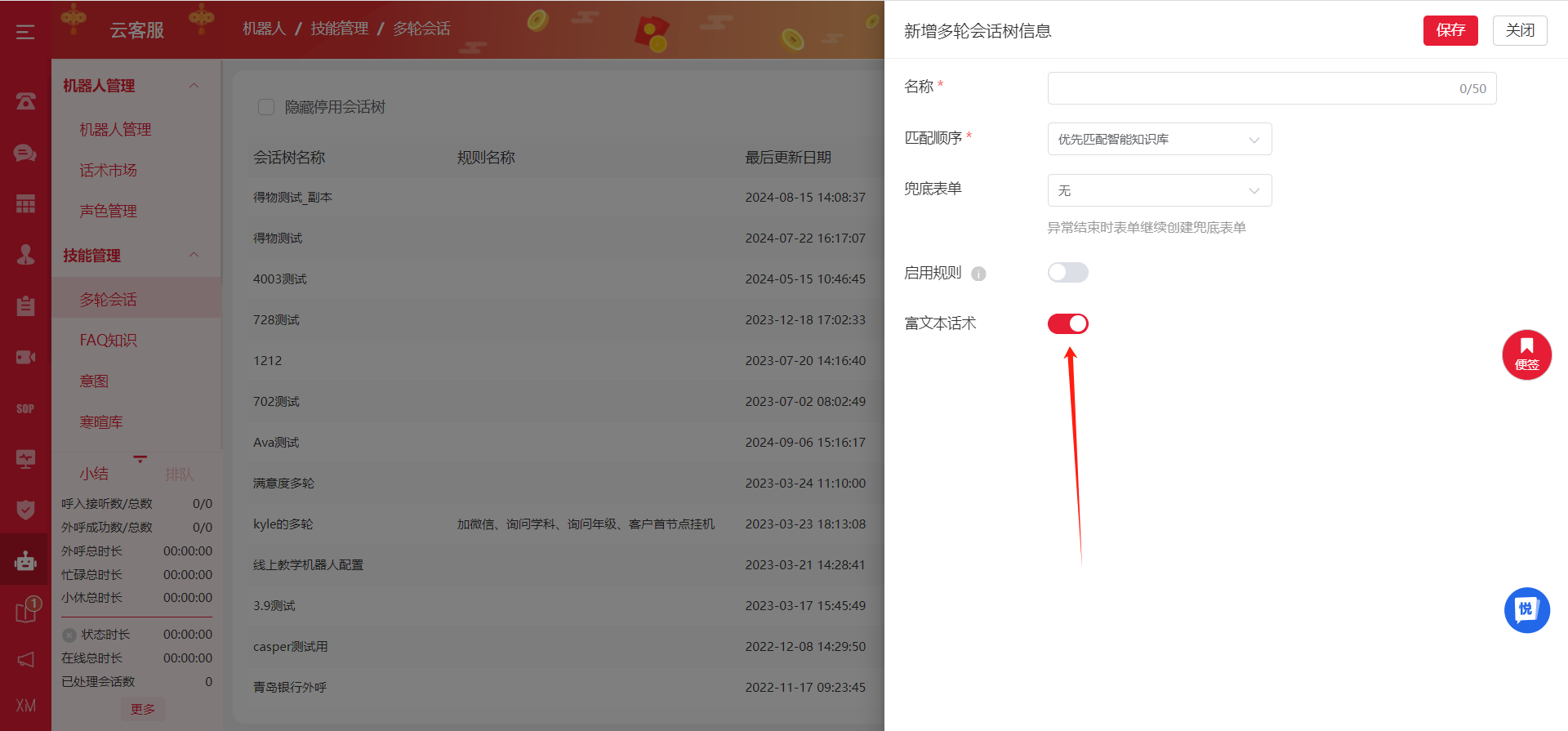This screenshot has height=731, width=1568.
Task: Open the 匹配顺序 dropdown
Action: (1159, 140)
